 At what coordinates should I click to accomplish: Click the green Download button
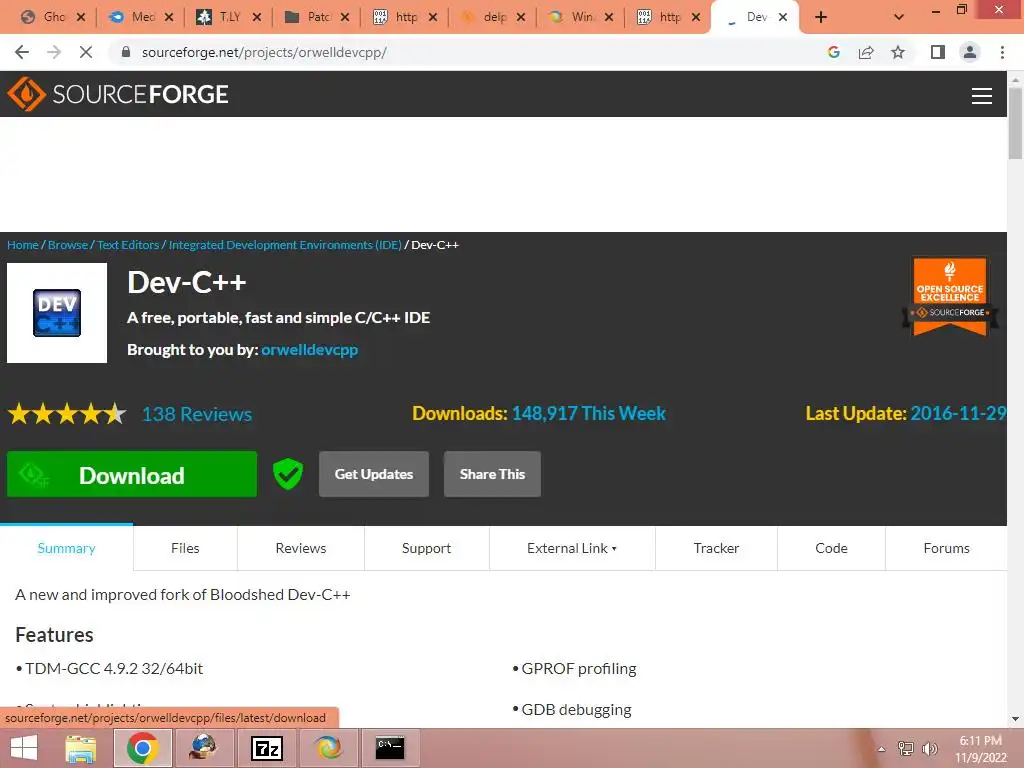[132, 474]
